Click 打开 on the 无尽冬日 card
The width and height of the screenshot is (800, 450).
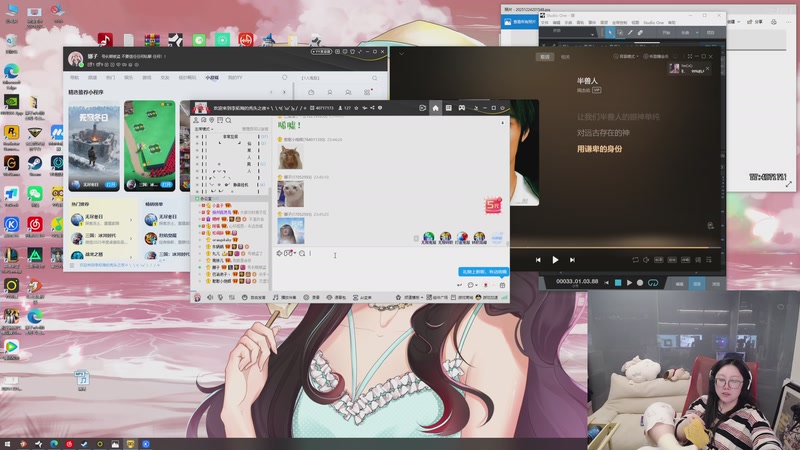point(111,184)
